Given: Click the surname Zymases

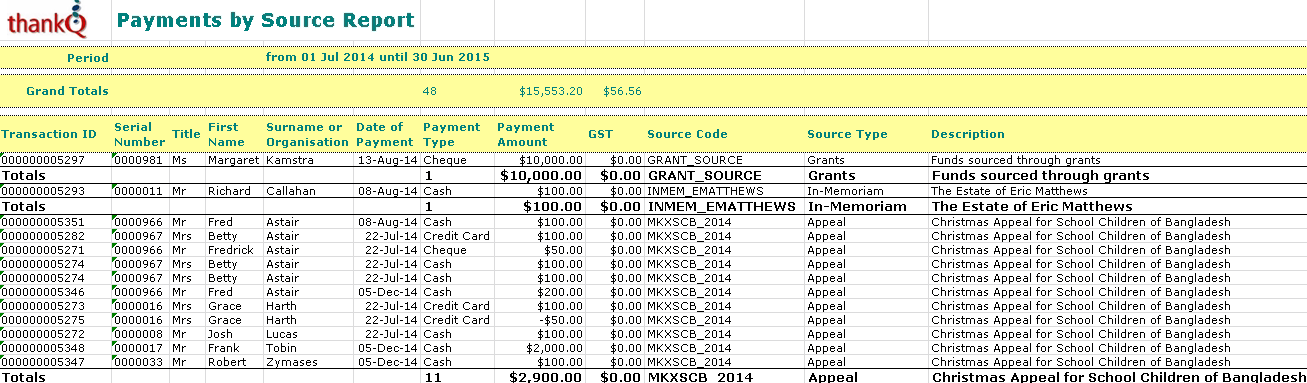Looking at the screenshot, I should pos(292,362).
